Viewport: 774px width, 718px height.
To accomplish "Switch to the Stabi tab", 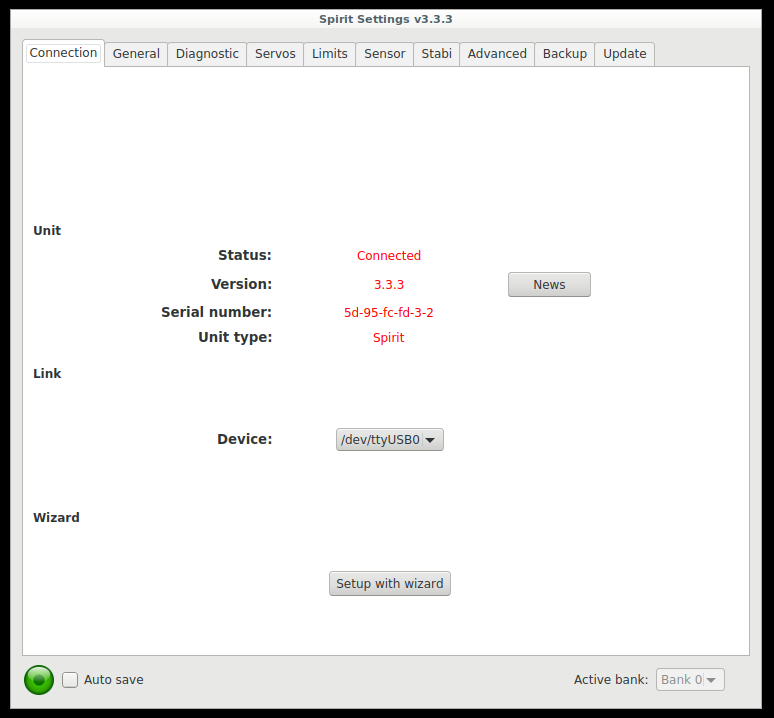I will click(436, 54).
